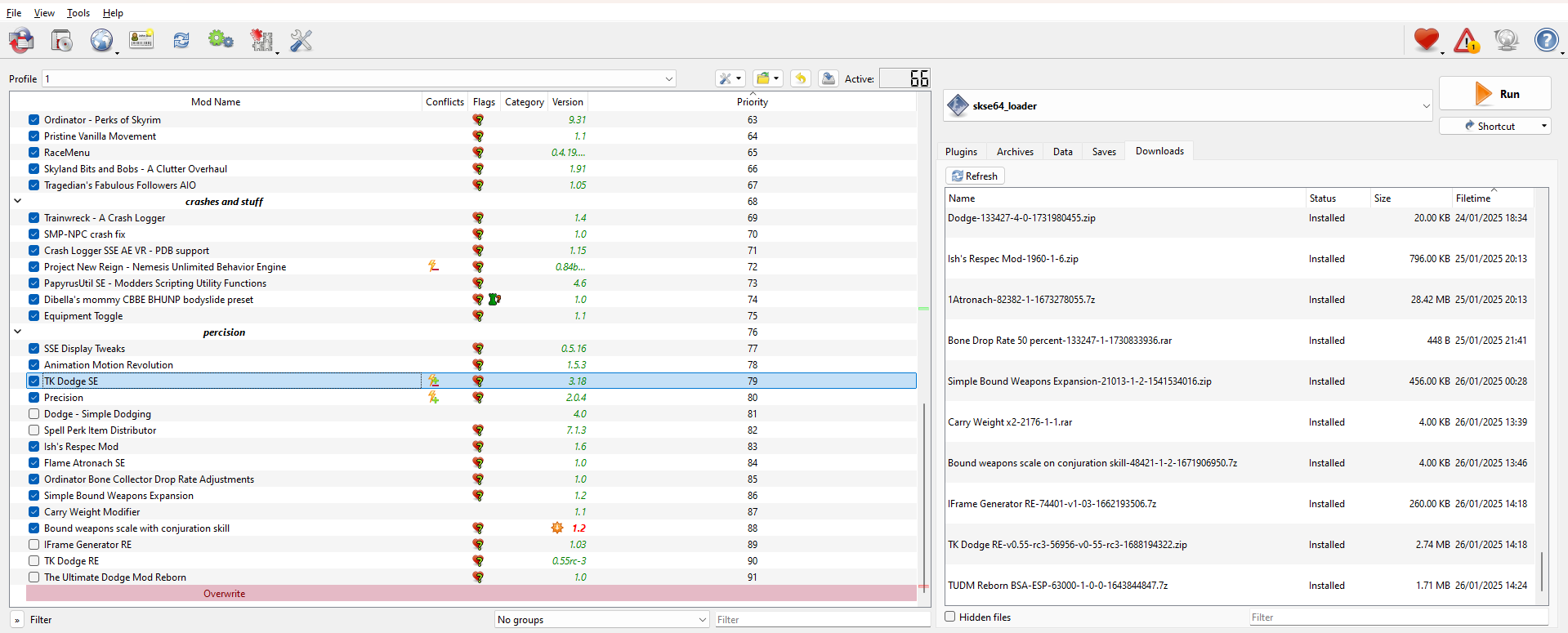Click the conflict icon on TK Dodge SE row
This screenshot has width=1568, height=633.
pyautogui.click(x=433, y=381)
